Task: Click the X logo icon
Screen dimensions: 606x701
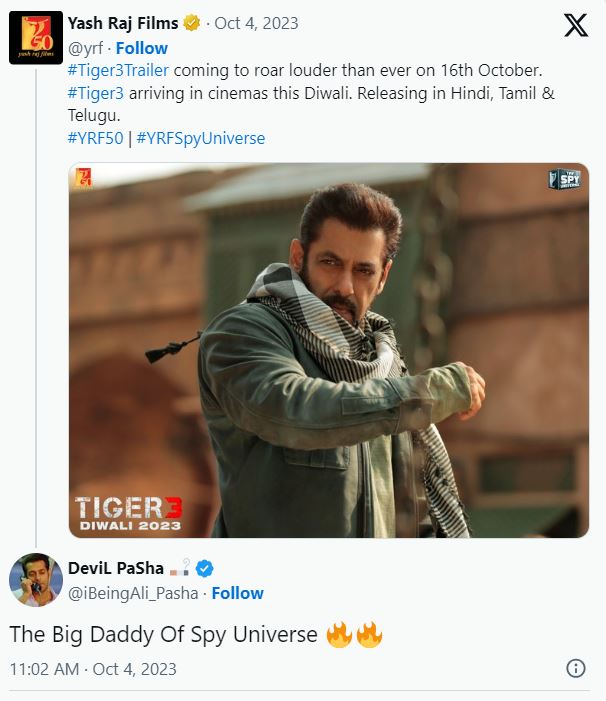Action: (x=576, y=26)
